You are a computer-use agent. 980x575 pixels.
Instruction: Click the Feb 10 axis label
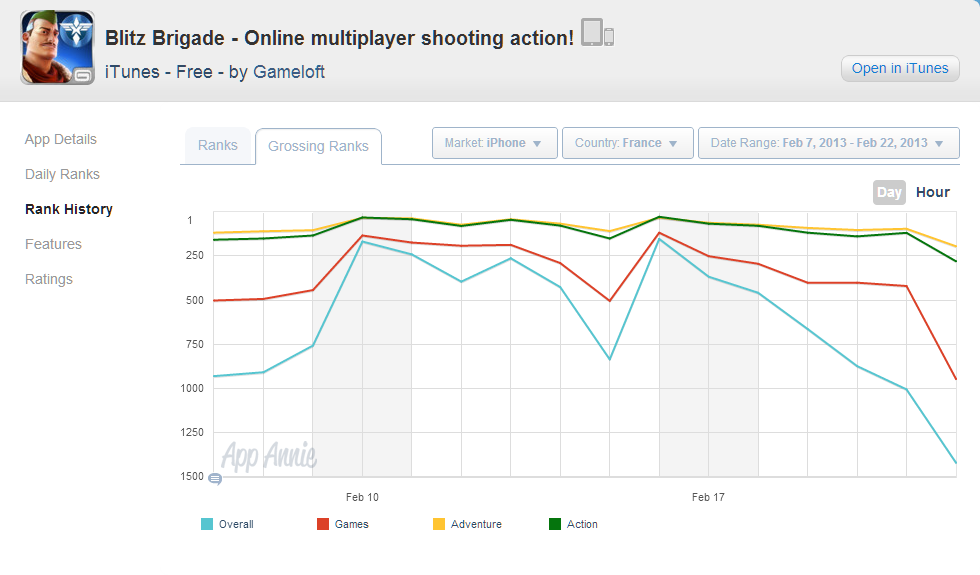click(x=362, y=498)
